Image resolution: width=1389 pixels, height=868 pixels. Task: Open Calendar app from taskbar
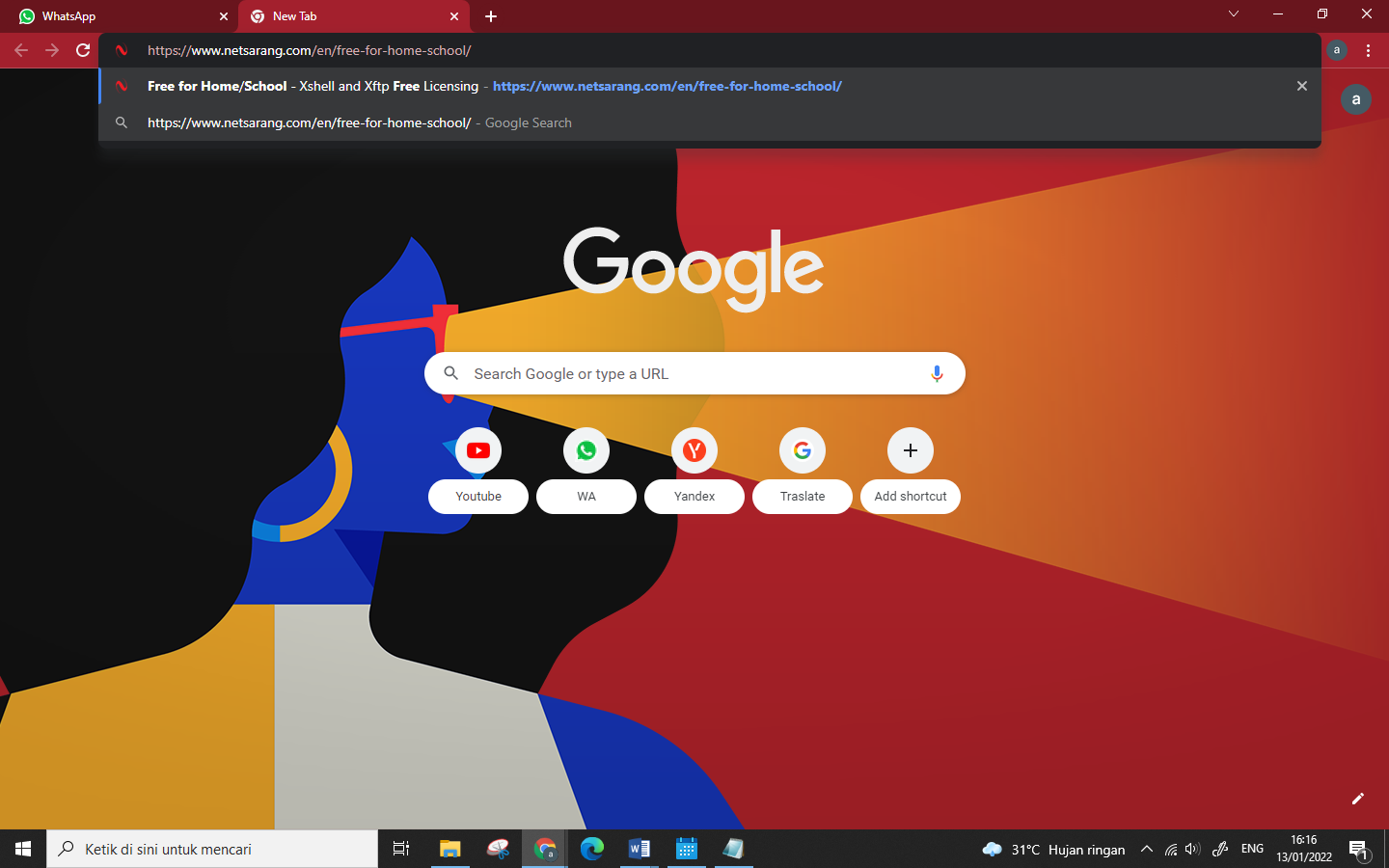point(687,849)
